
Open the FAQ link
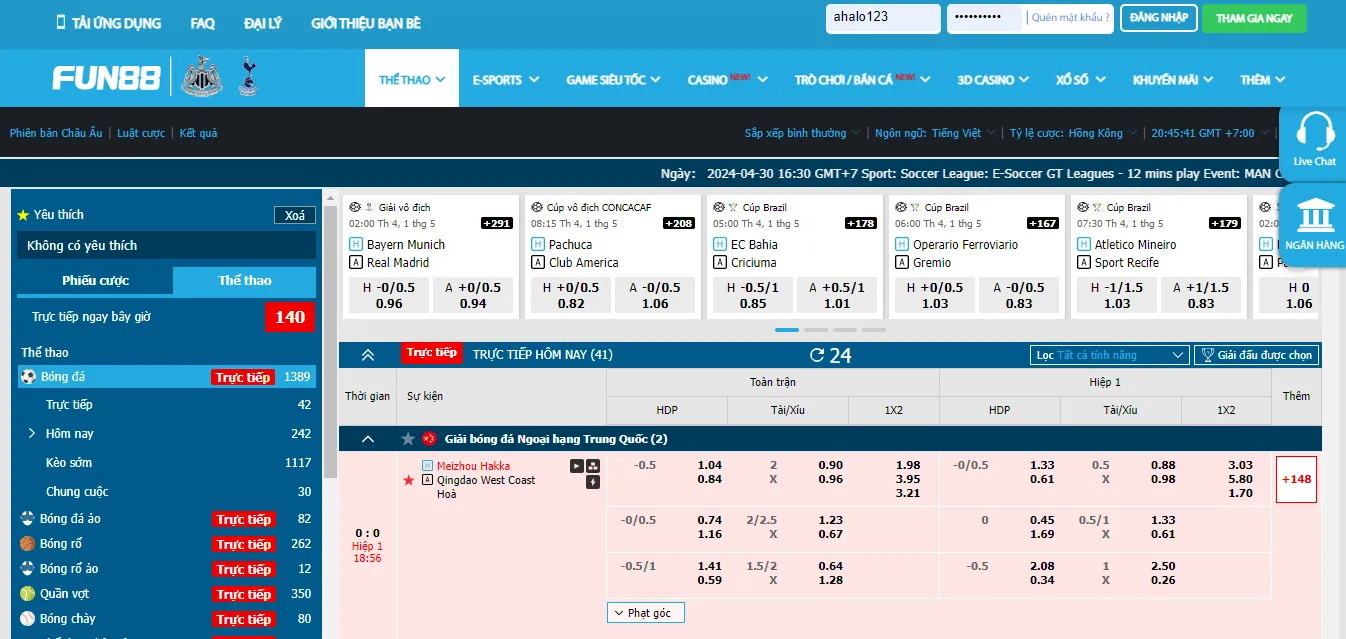coord(203,23)
